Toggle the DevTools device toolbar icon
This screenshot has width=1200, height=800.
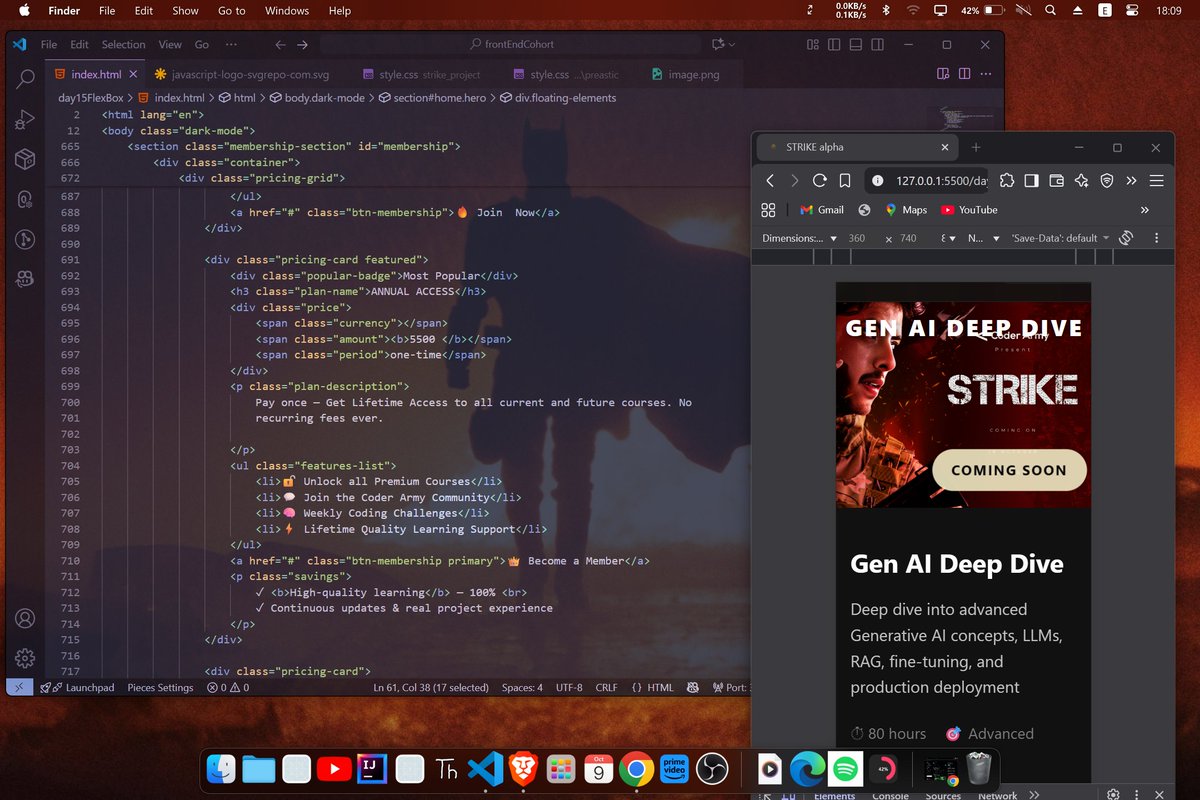787,795
